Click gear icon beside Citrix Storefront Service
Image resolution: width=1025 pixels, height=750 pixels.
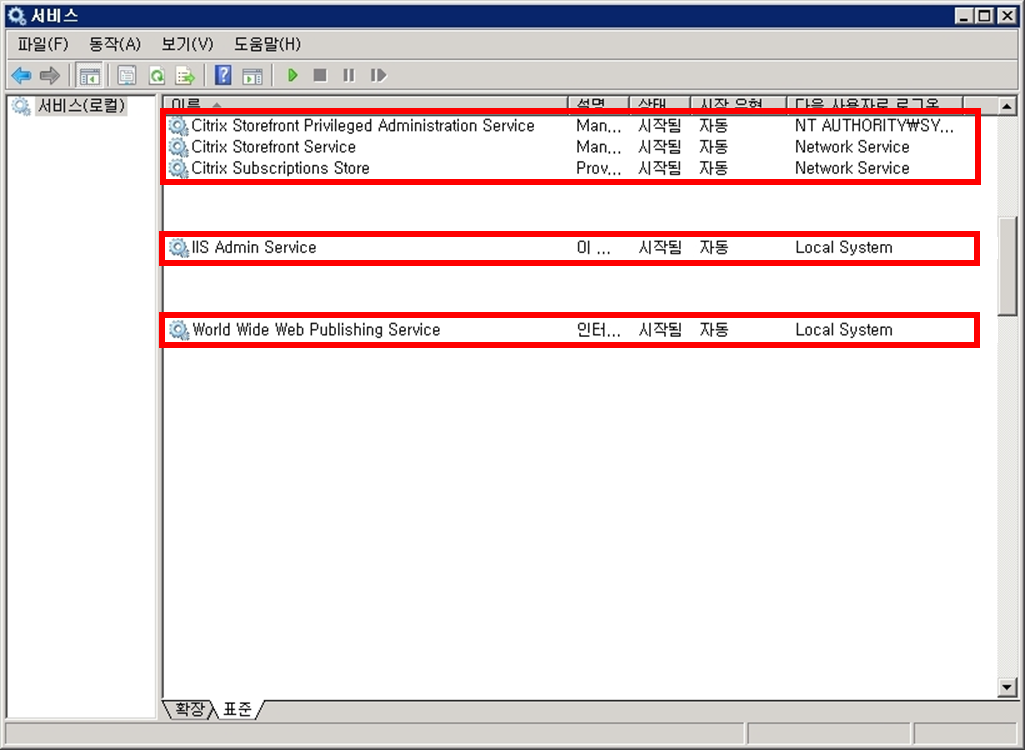pos(178,147)
